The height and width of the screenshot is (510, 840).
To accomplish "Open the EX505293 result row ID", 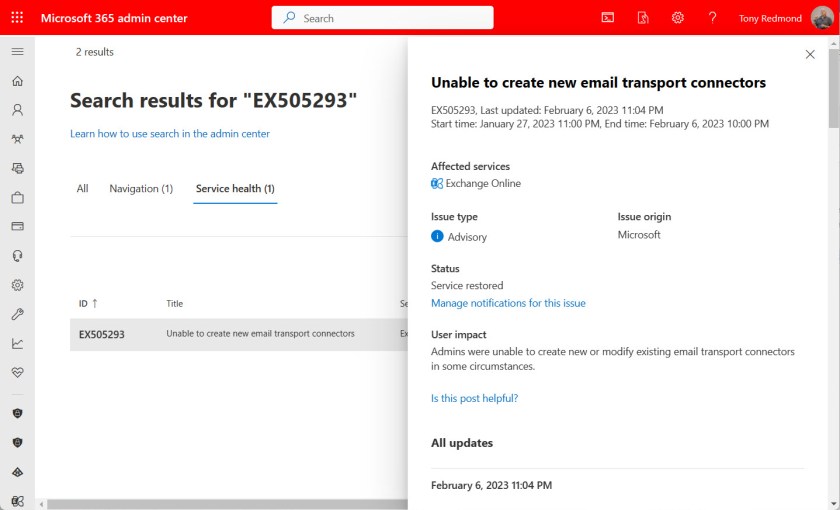I will click(x=102, y=334).
